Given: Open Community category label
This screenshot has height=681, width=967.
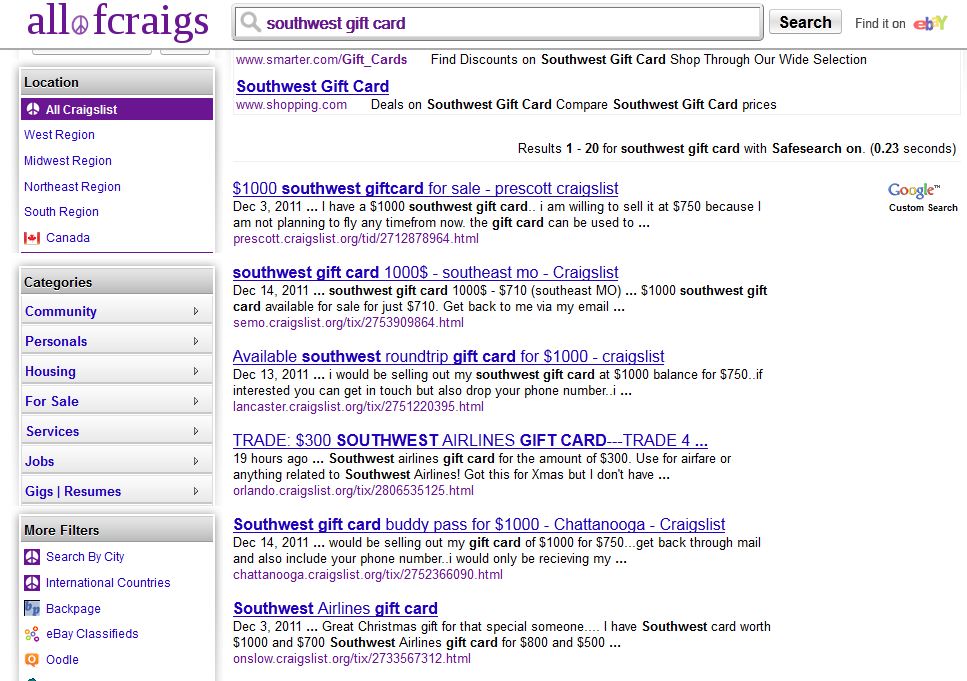Looking at the screenshot, I should [x=60, y=312].
